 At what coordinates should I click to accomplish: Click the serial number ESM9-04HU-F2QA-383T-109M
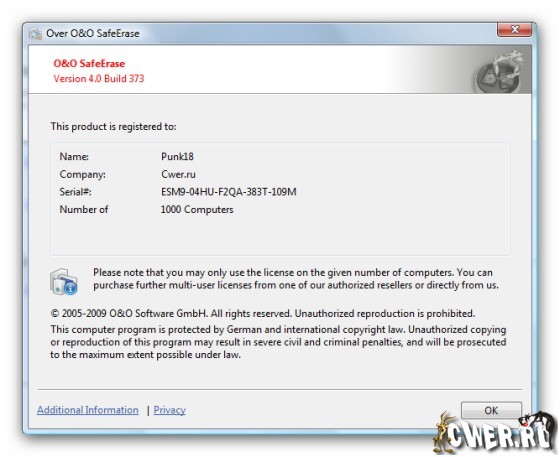(x=229, y=192)
